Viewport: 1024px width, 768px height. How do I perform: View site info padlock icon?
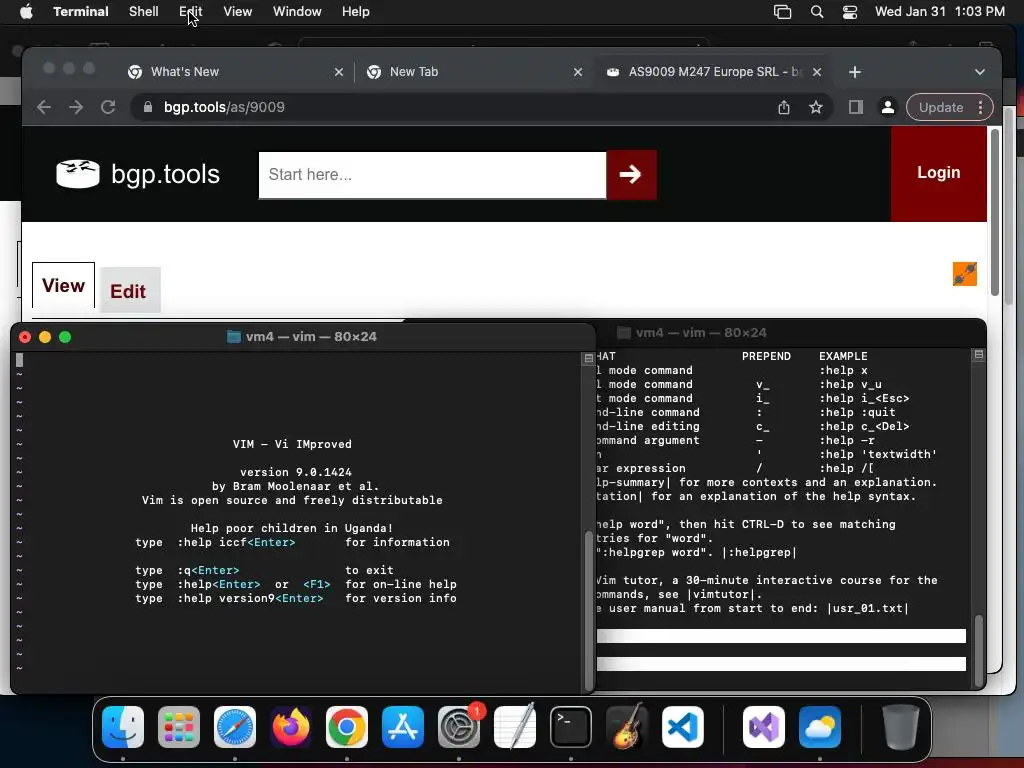click(x=148, y=107)
